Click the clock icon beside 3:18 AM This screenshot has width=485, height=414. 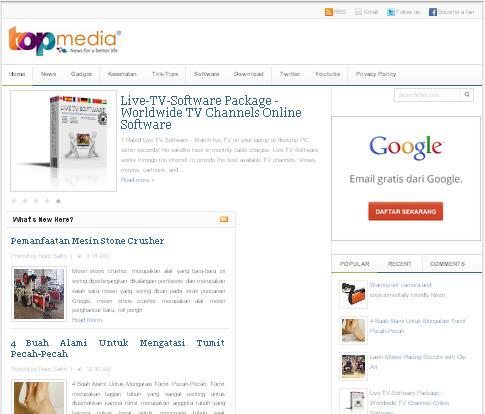79,256
